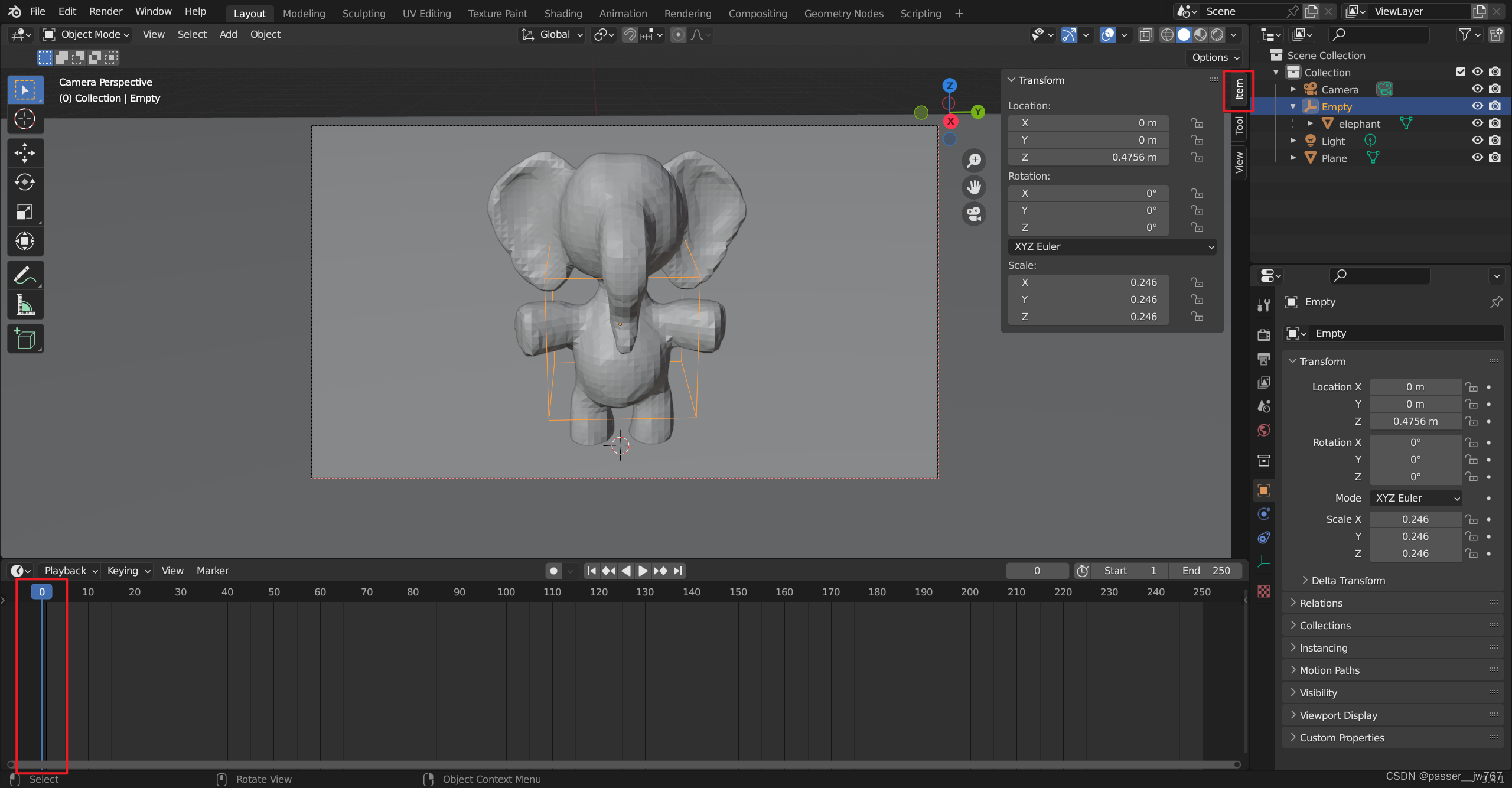Choose the Annotate pencil tool
The image size is (1512, 788).
25,275
